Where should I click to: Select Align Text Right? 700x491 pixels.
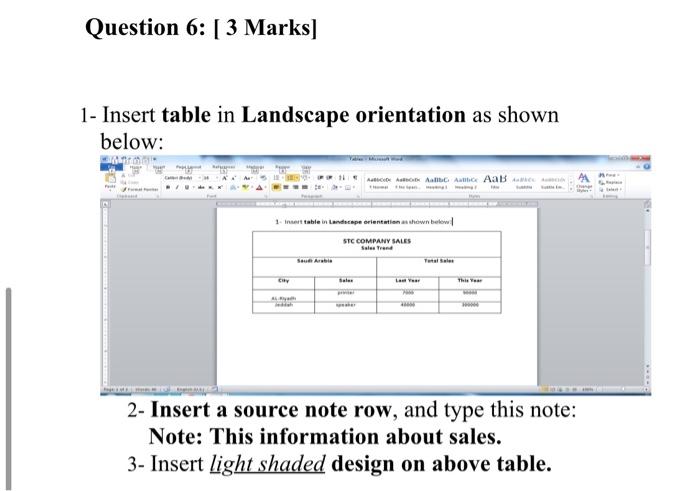[296, 187]
